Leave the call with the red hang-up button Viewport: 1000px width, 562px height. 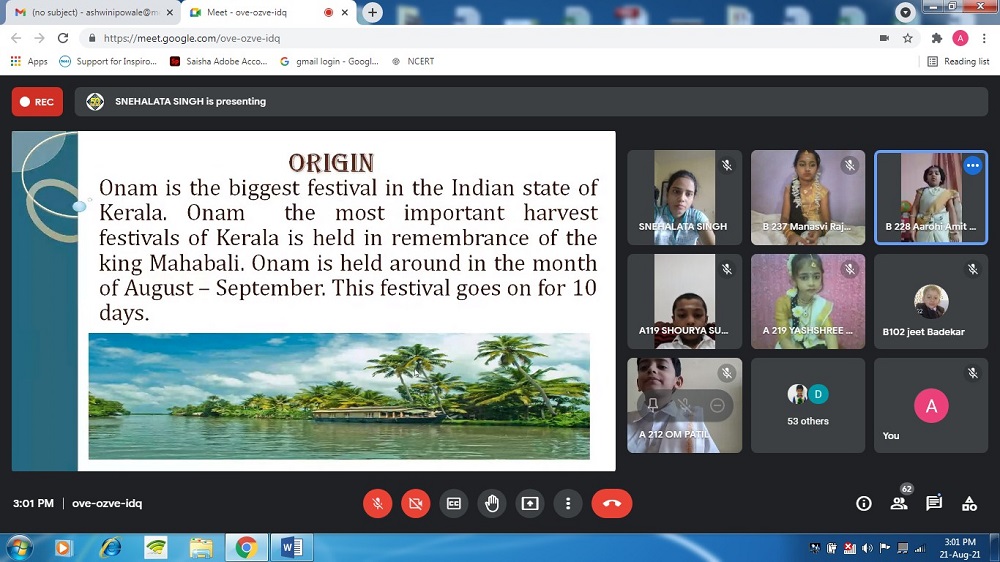(x=611, y=504)
